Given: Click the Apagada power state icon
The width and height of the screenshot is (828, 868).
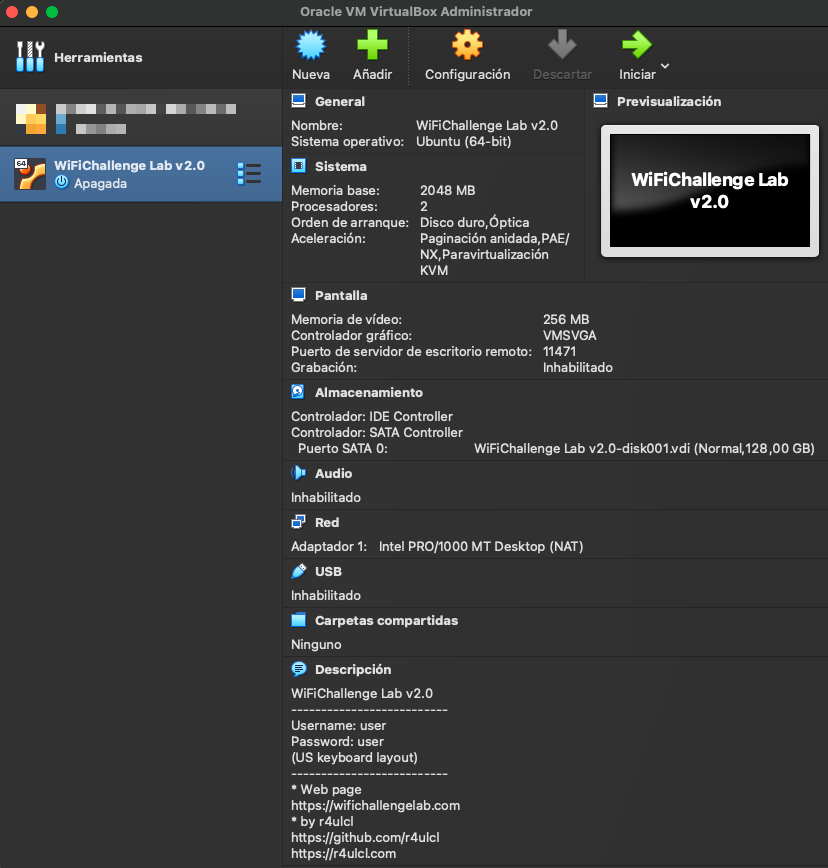Looking at the screenshot, I should [x=61, y=183].
